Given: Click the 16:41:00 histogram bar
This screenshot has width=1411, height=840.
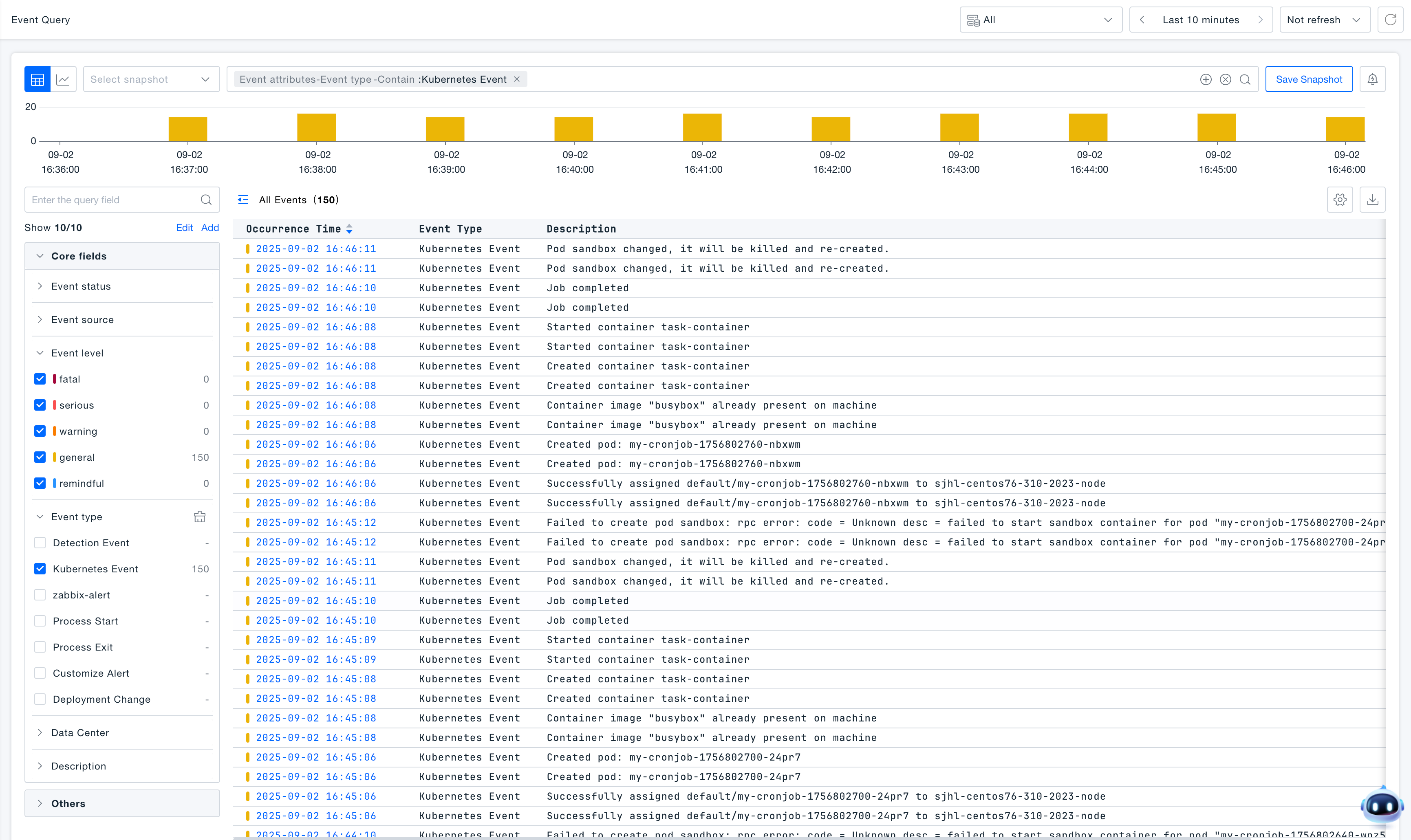Looking at the screenshot, I should [702, 128].
